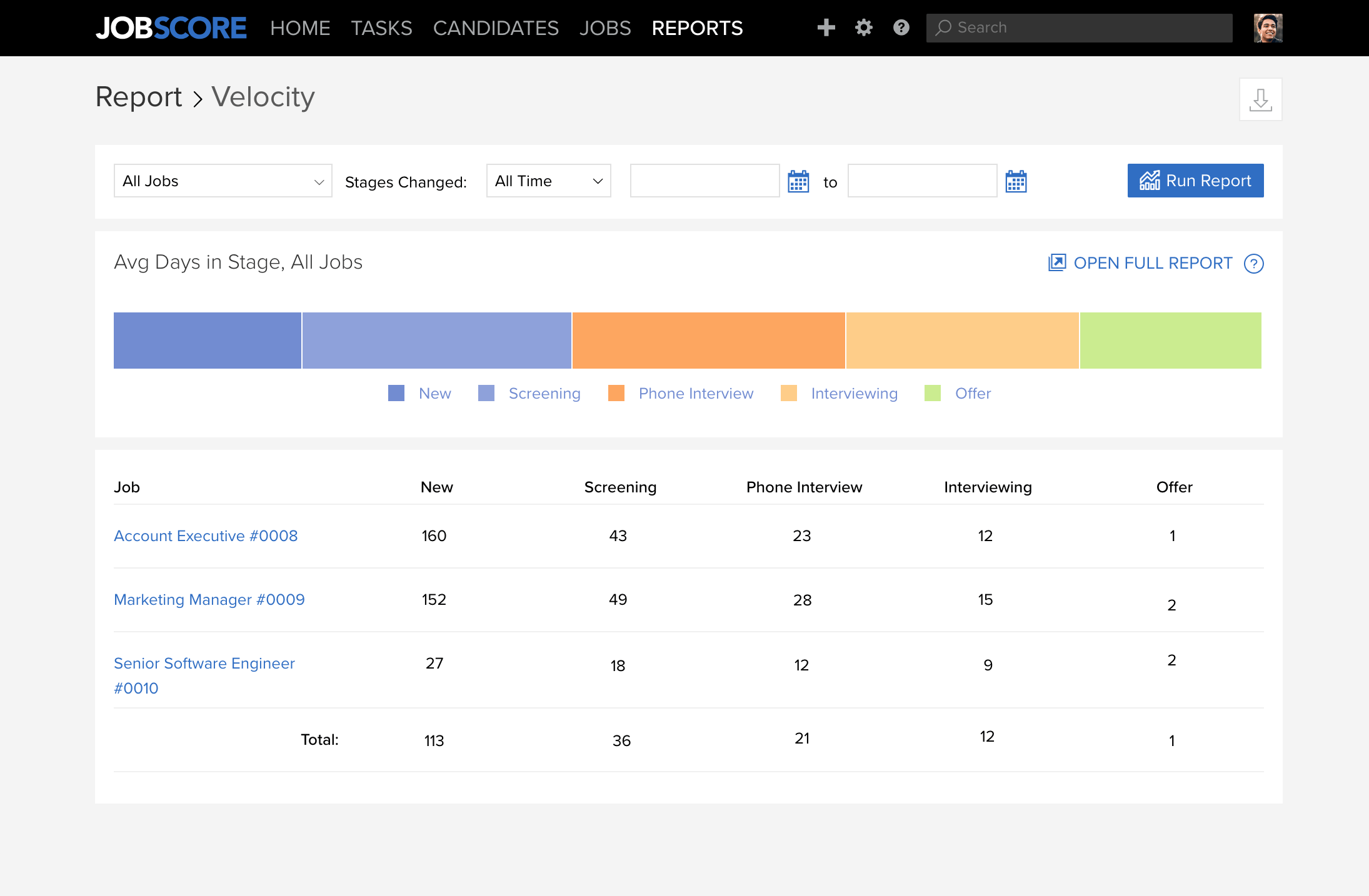This screenshot has height=896, width=1369.
Task: Click the Offer legend color swatch
Action: coord(933,393)
